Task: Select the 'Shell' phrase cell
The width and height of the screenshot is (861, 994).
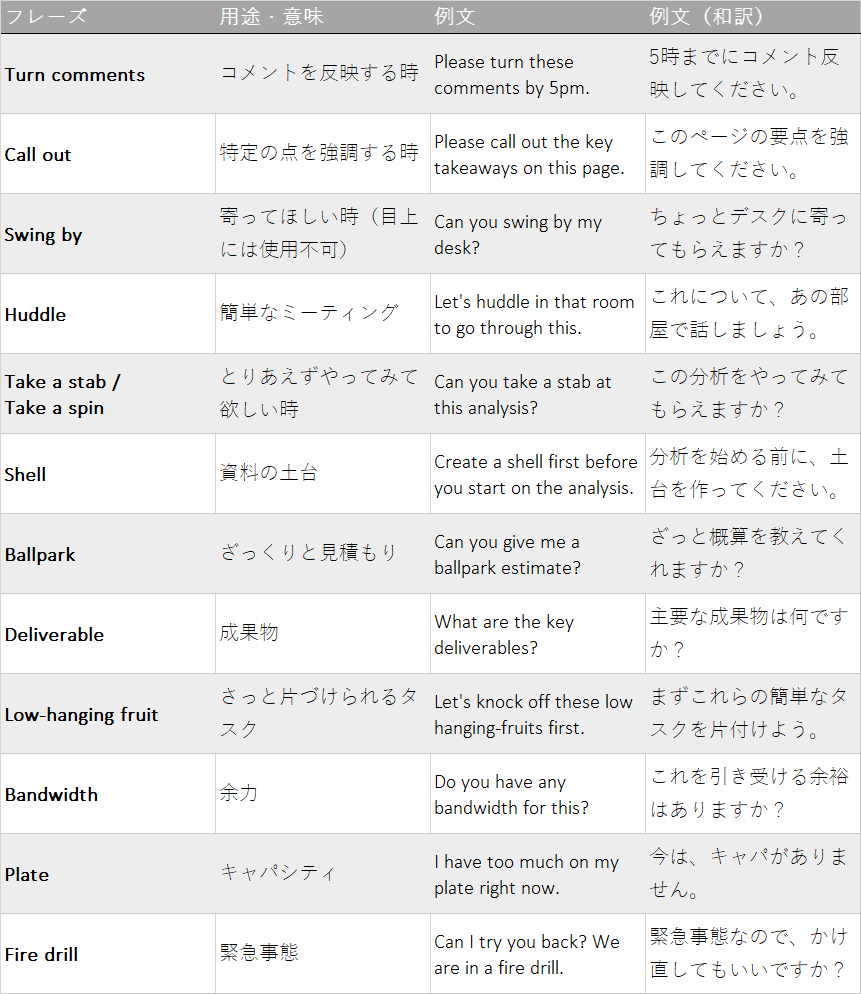Action: pos(26,475)
